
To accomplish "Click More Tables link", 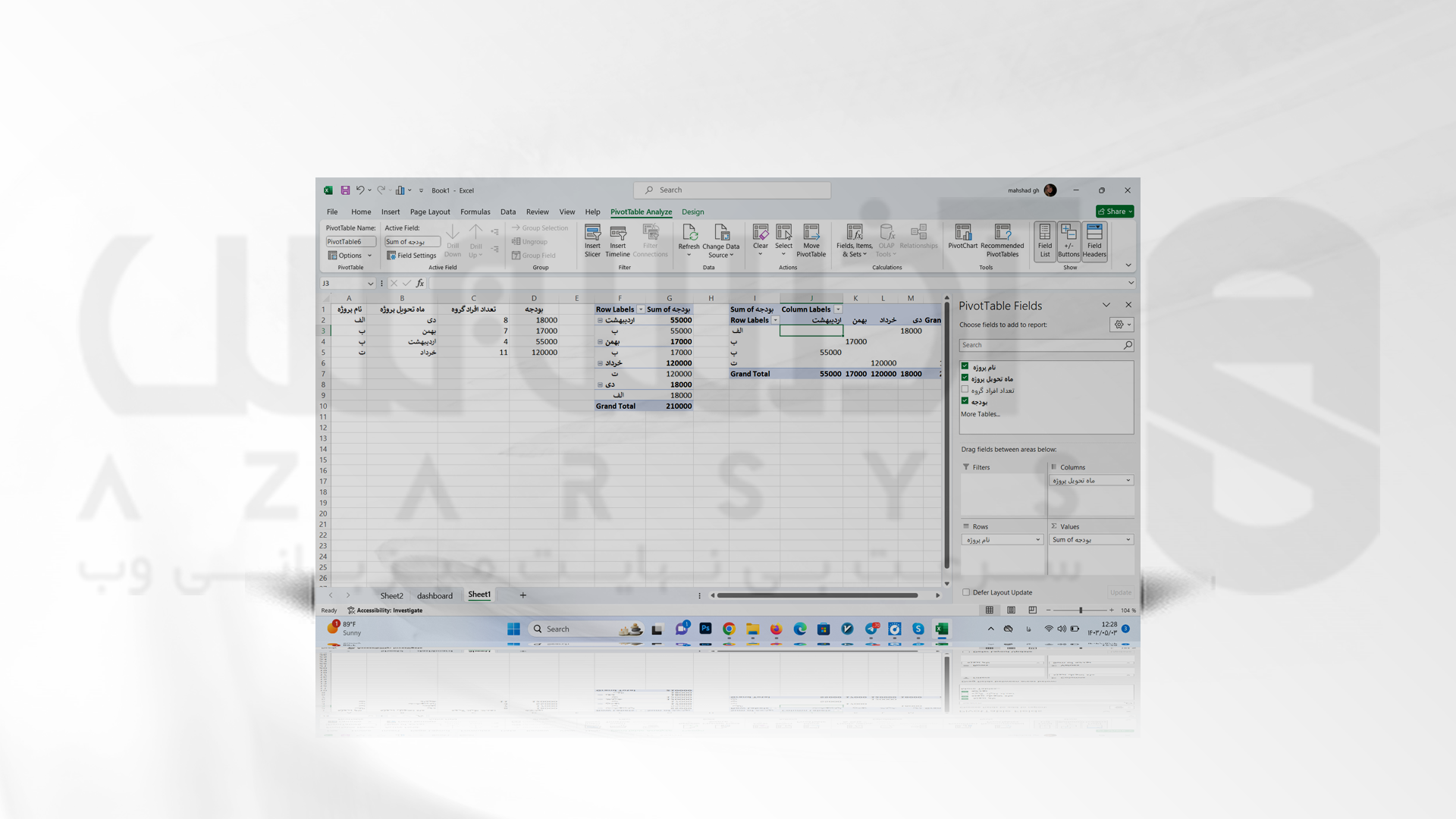I will (x=981, y=414).
